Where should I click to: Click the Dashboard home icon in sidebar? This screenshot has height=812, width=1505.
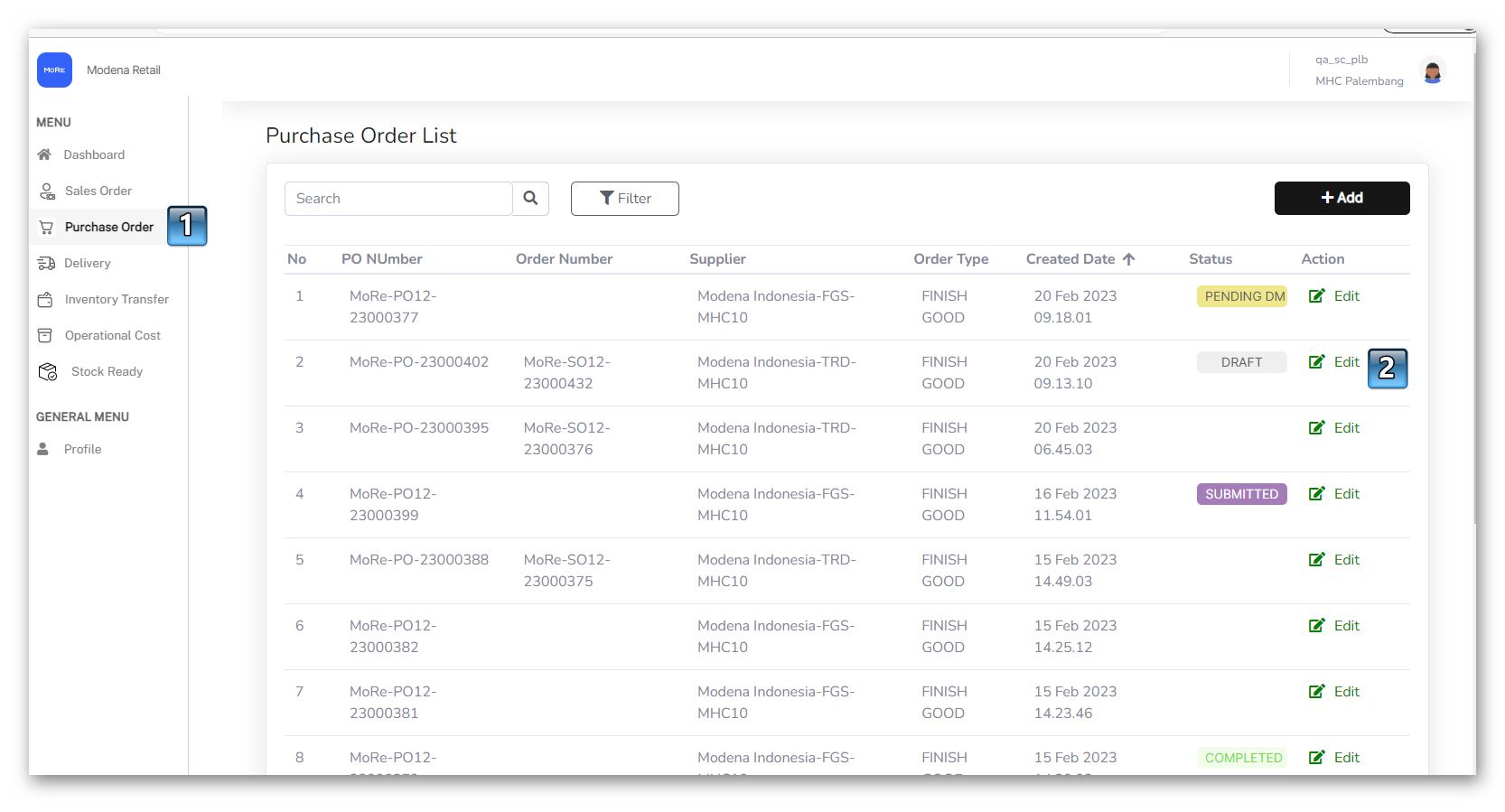(44, 154)
